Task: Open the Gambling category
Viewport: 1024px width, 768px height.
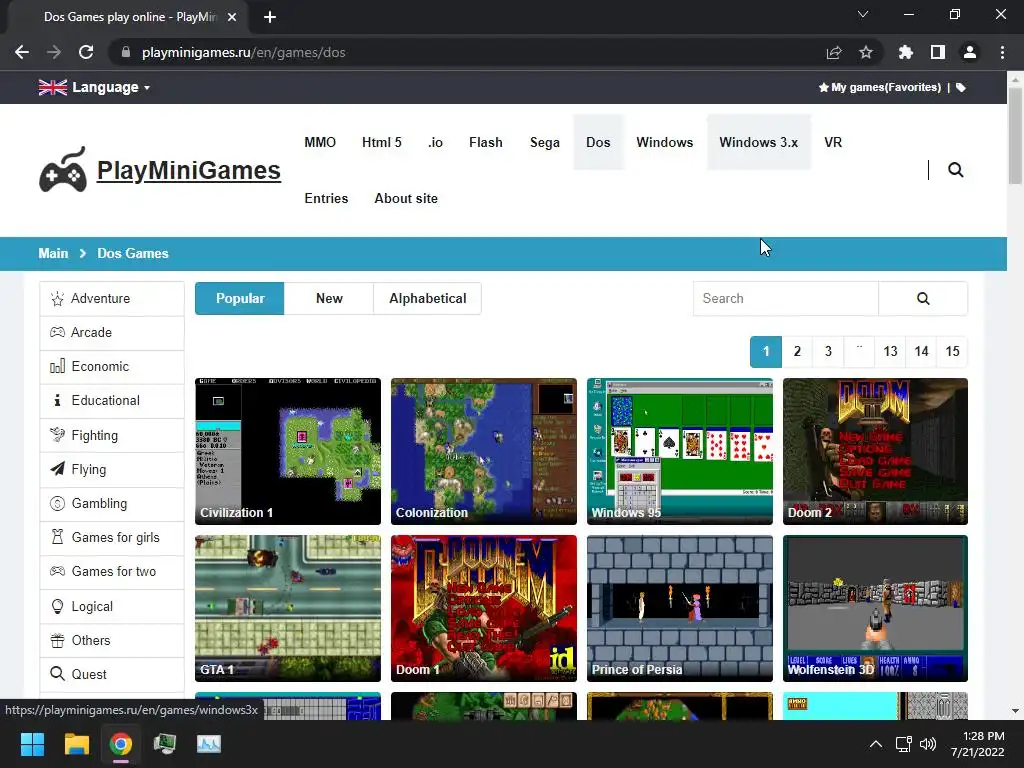Action: coord(112,504)
